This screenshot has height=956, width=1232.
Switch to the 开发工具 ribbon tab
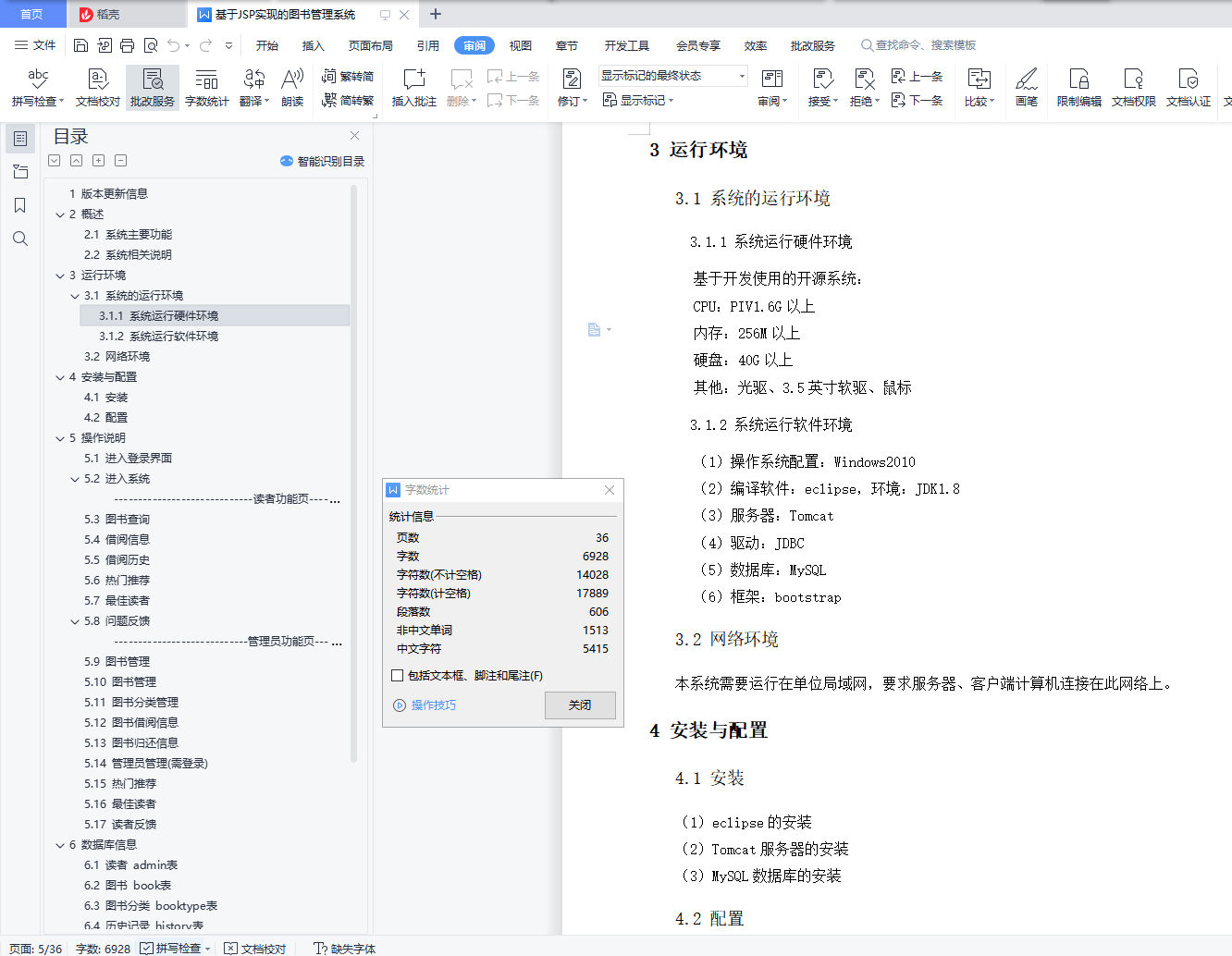pyautogui.click(x=627, y=45)
